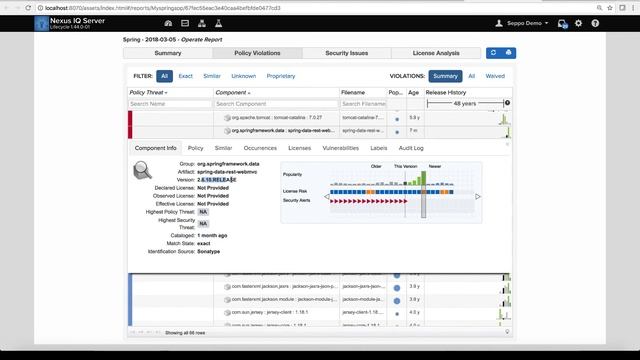The height and width of the screenshot is (360, 640).
Task: Select the All violations toggle
Action: (x=471, y=76)
